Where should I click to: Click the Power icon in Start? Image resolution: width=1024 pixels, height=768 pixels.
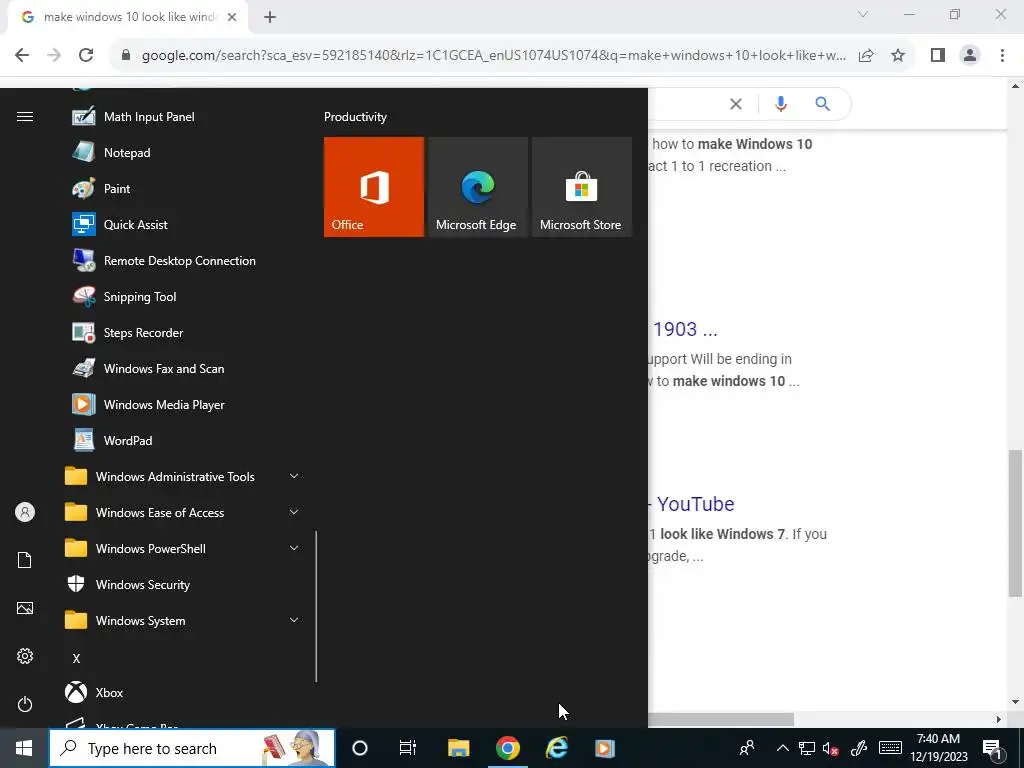click(25, 704)
